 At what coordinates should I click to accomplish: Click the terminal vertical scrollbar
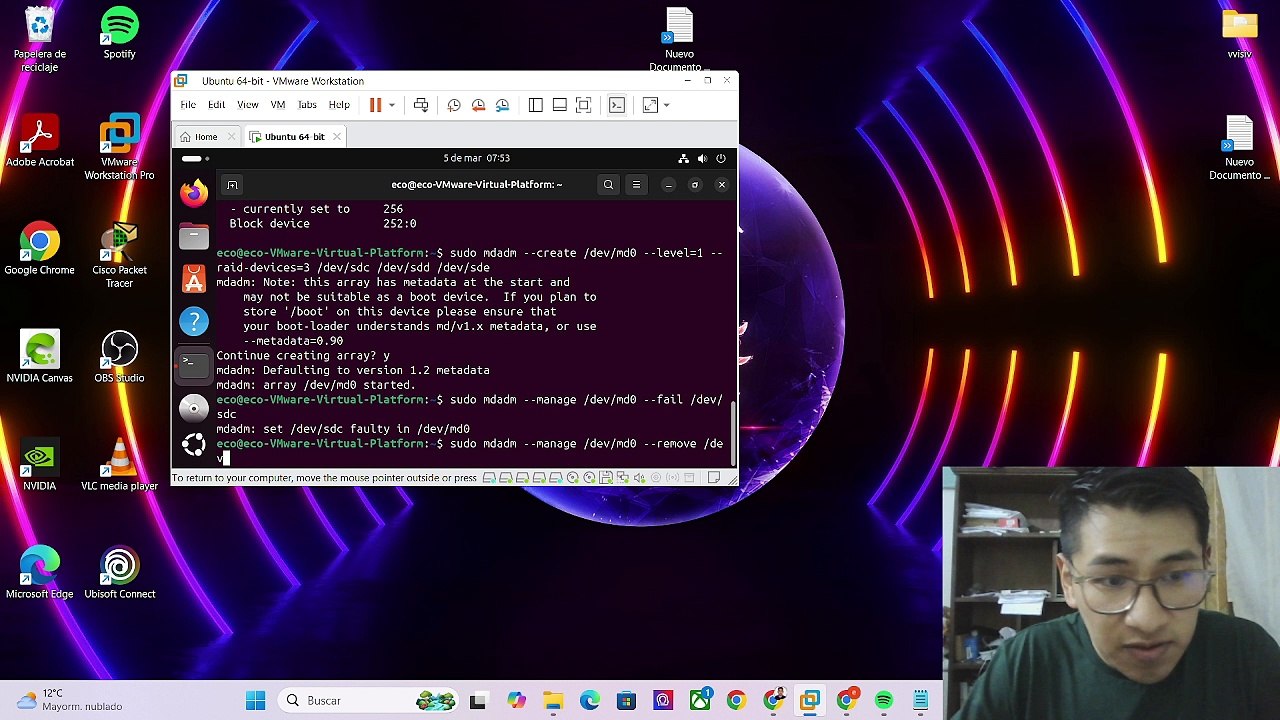734,432
